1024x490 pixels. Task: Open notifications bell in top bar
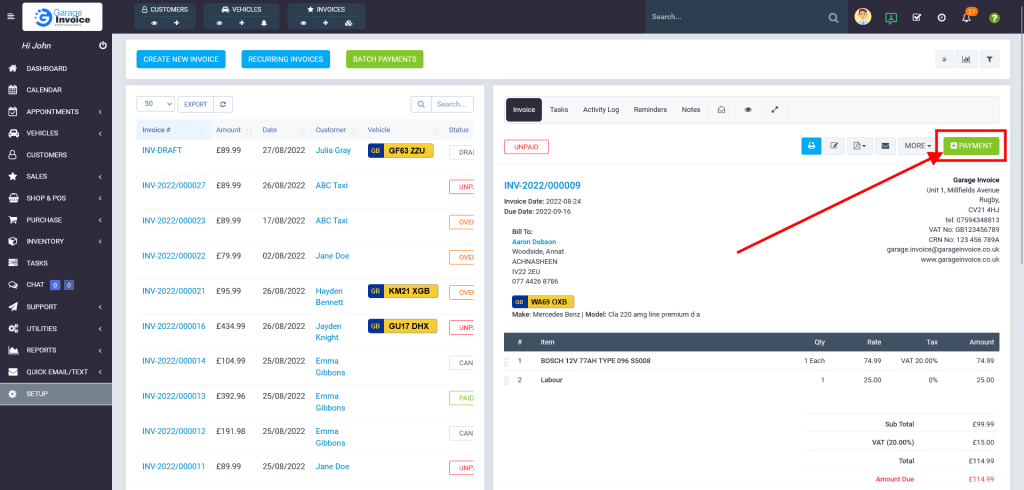[965, 18]
